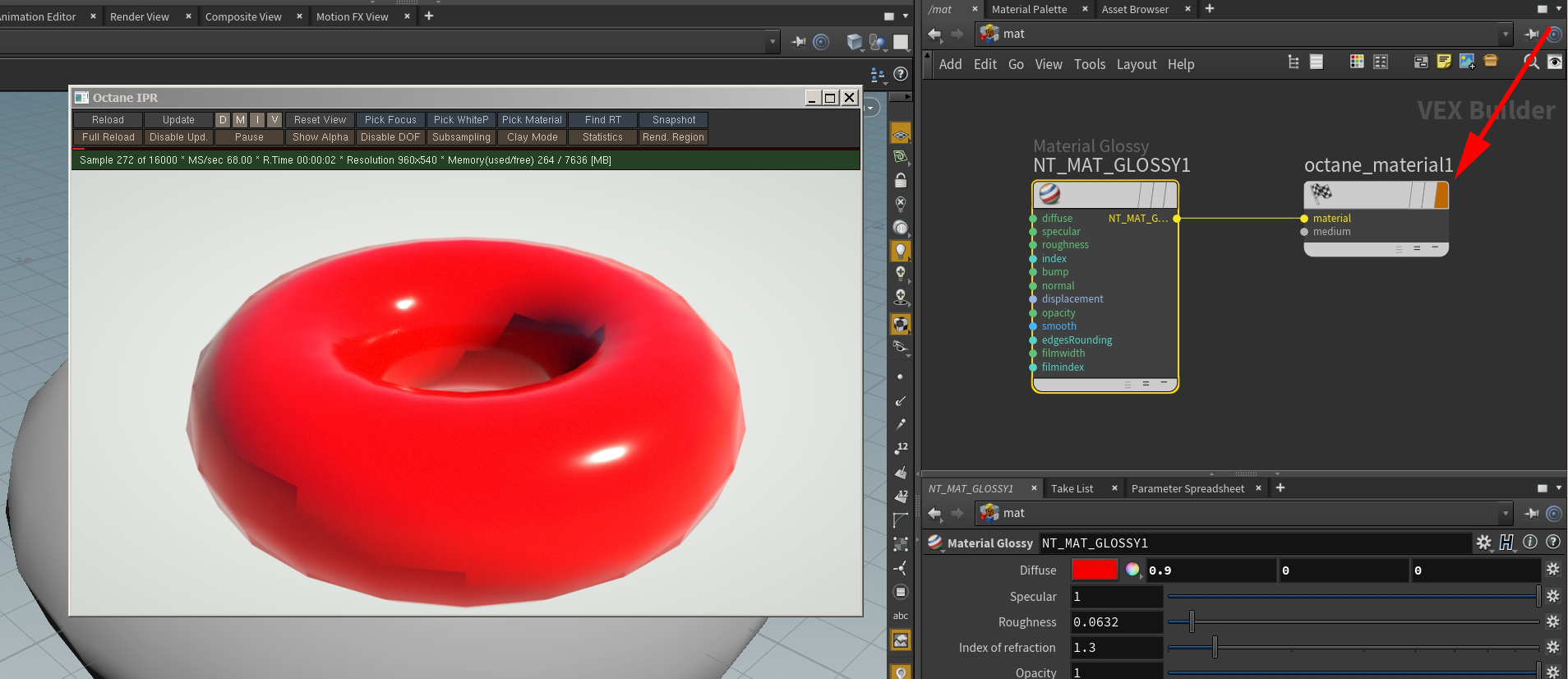Toggle the V button in Octane IPR
Screen dimensions: 1568x679
(274, 120)
